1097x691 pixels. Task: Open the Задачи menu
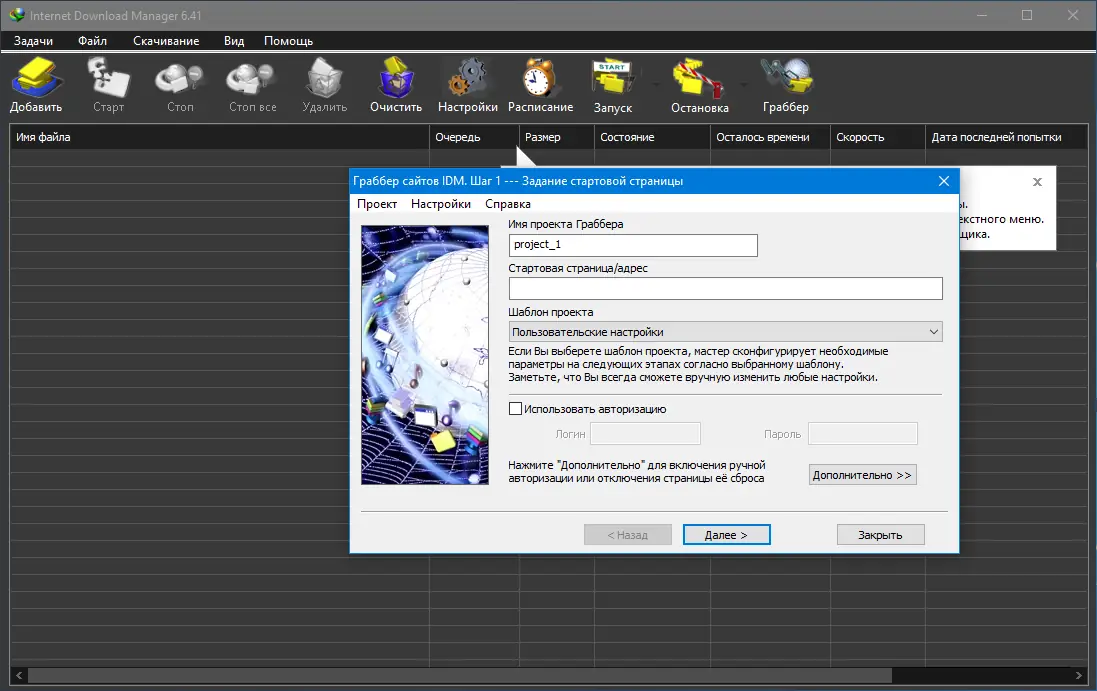(33, 41)
